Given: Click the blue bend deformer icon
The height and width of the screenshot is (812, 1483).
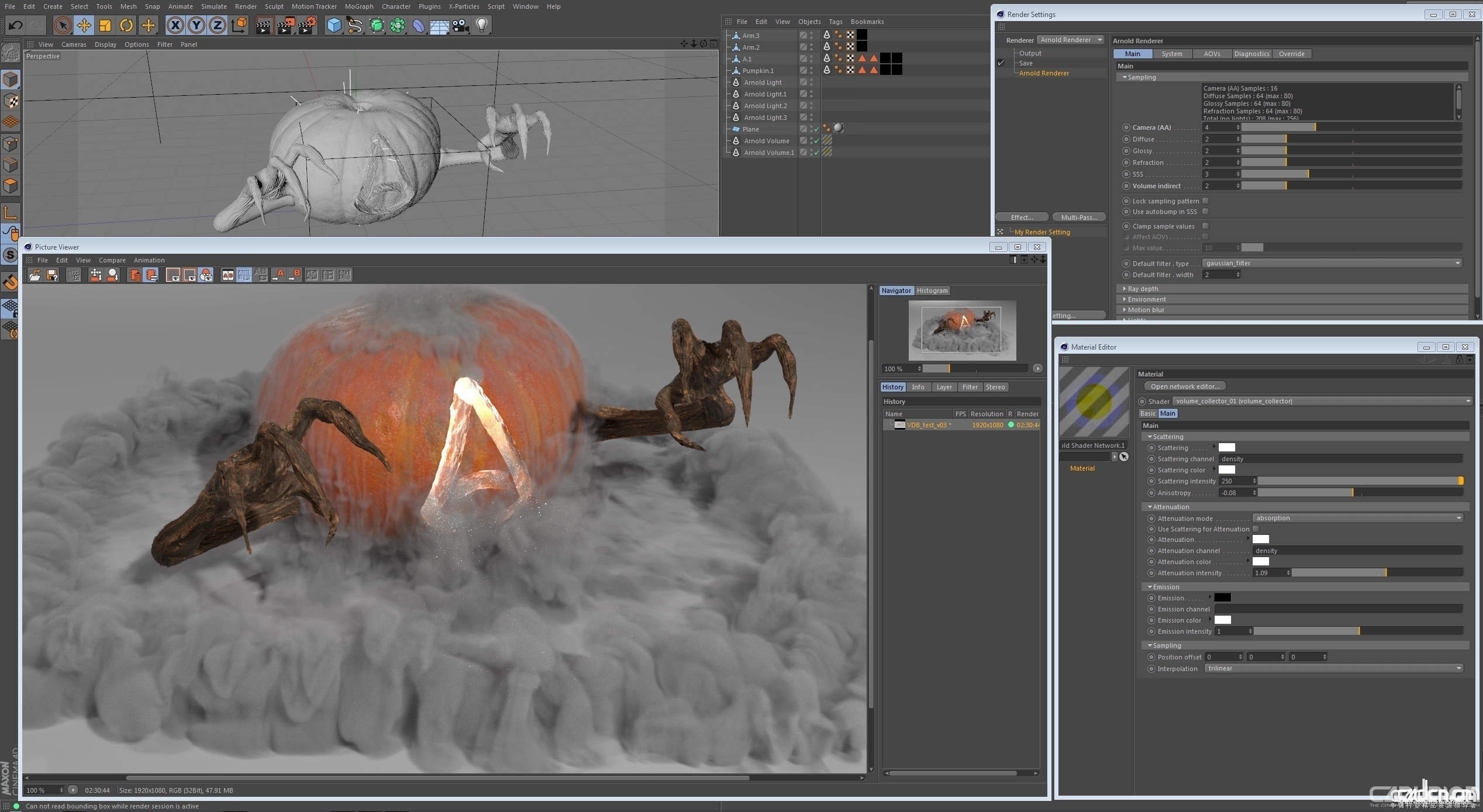Looking at the screenshot, I should [x=419, y=25].
